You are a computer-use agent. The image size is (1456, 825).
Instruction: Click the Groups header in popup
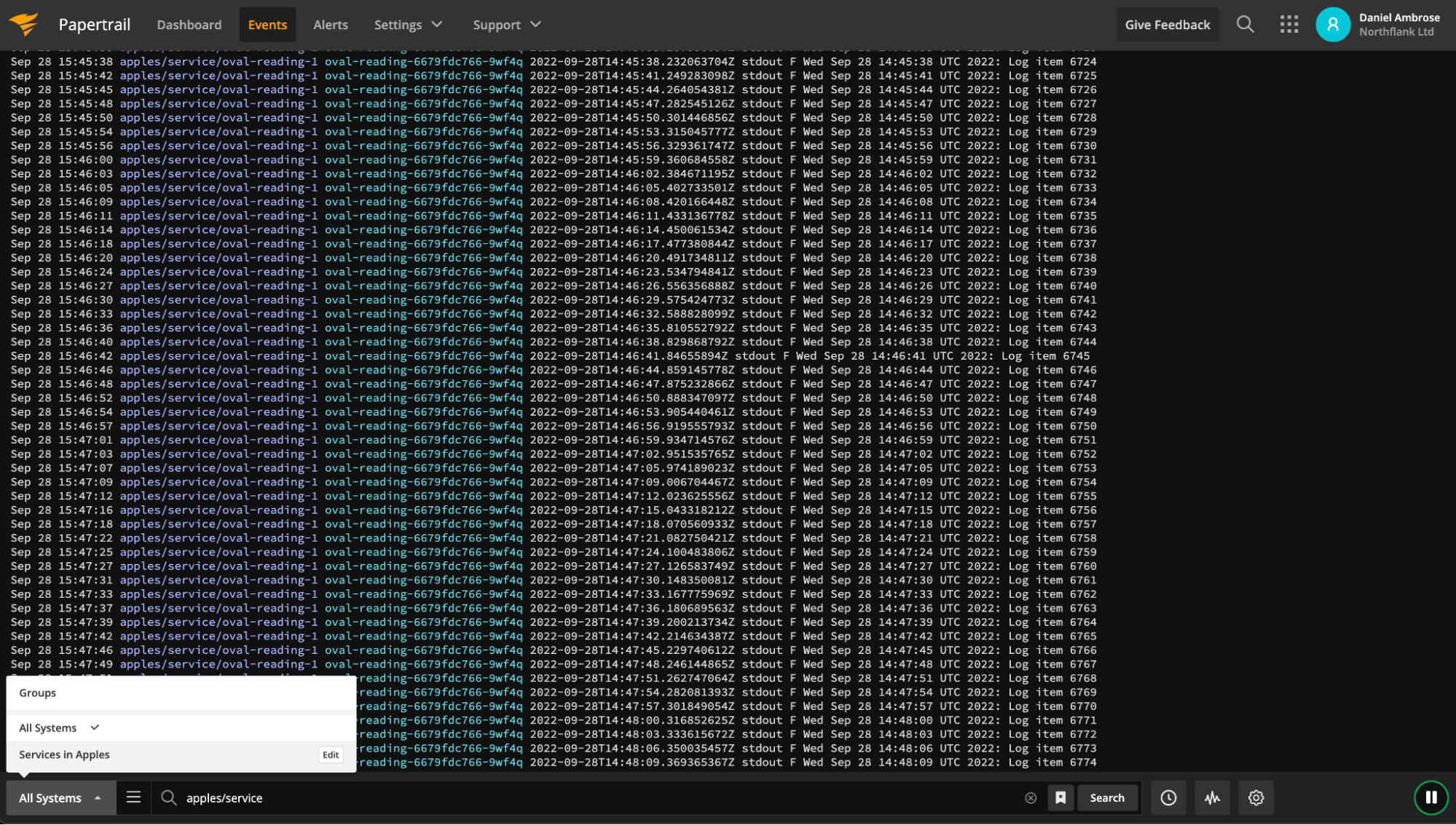click(x=37, y=693)
